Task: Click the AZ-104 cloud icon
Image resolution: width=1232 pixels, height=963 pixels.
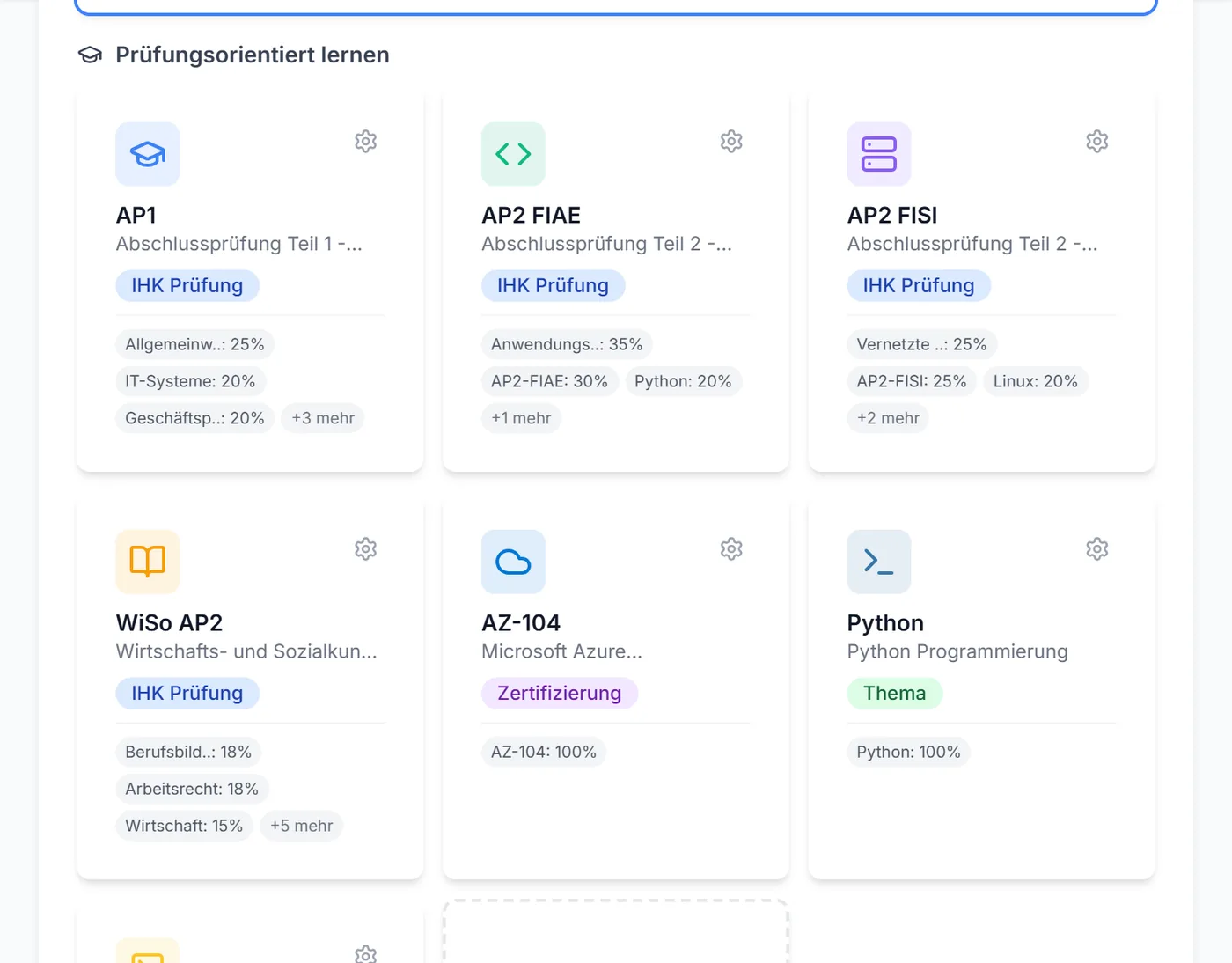Action: coord(513,562)
